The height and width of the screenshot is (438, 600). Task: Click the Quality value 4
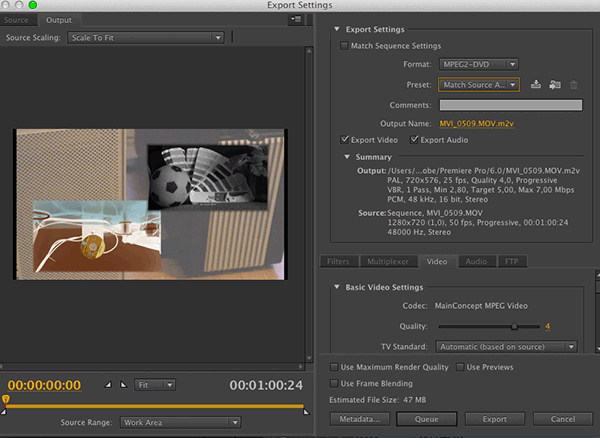(548, 326)
